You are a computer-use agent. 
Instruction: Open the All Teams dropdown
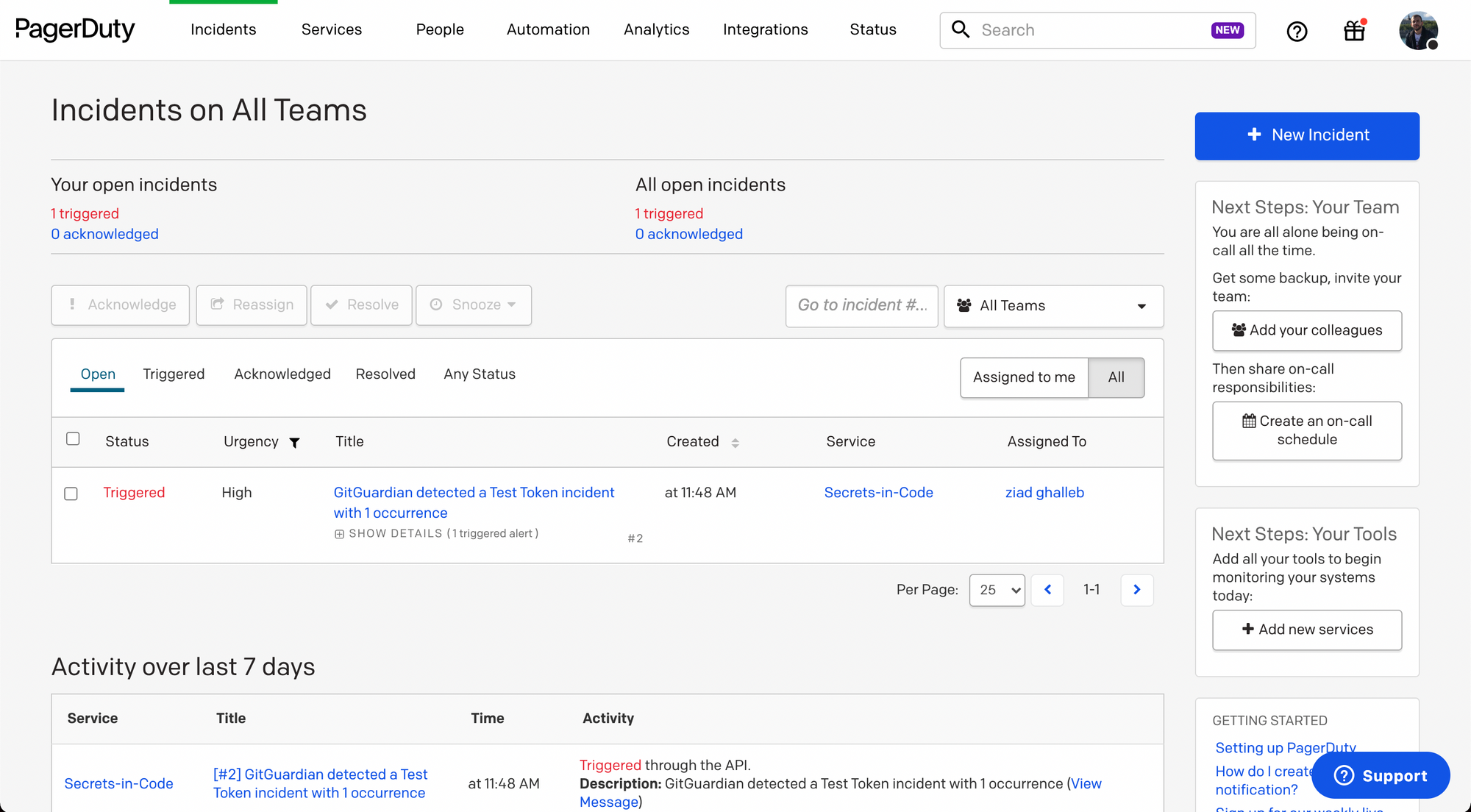tap(1053, 306)
